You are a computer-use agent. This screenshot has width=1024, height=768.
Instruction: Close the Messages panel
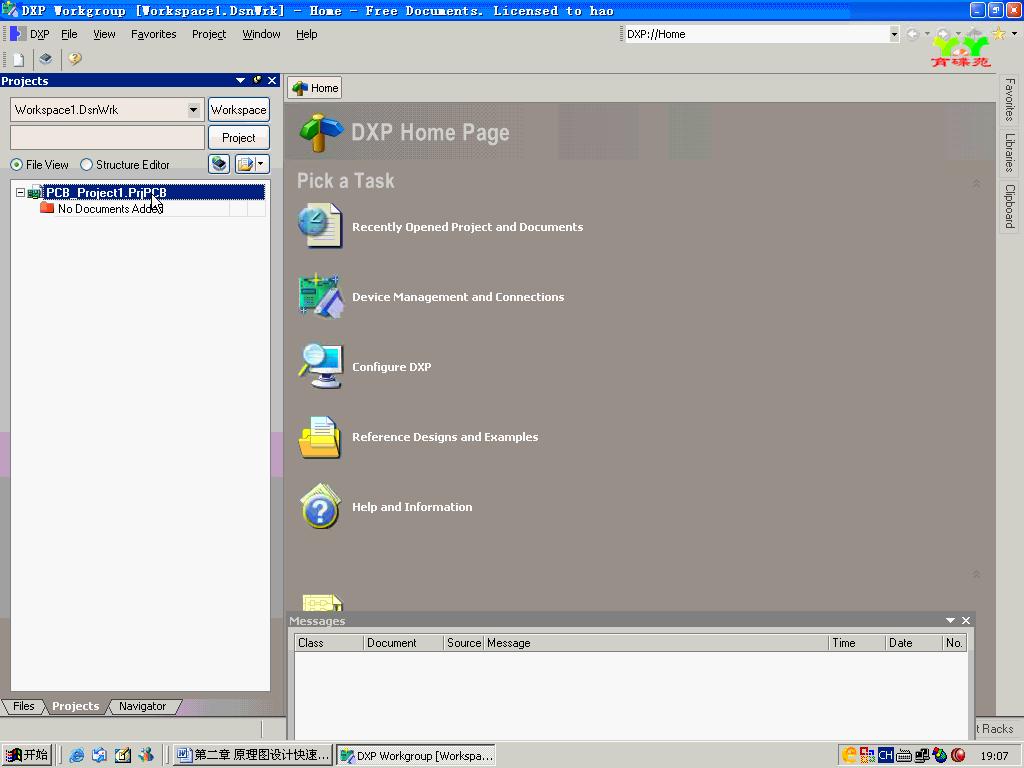click(966, 620)
